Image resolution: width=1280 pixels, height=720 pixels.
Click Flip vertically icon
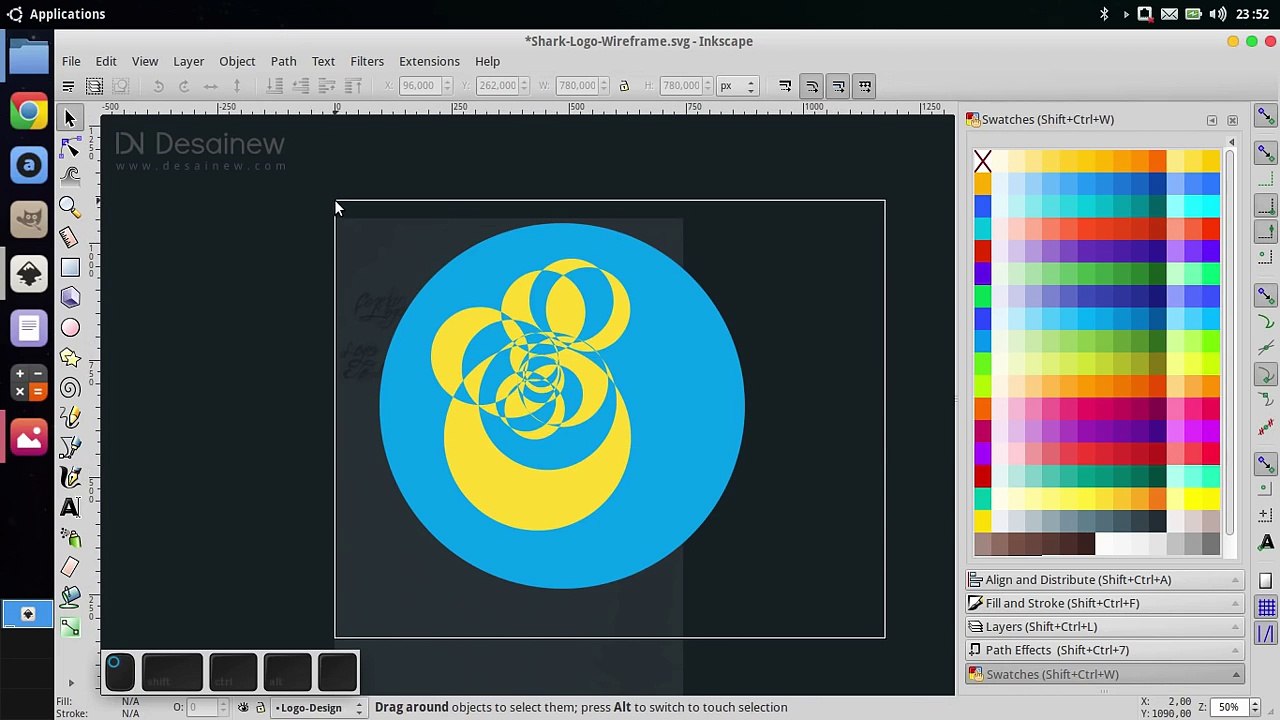(237, 86)
